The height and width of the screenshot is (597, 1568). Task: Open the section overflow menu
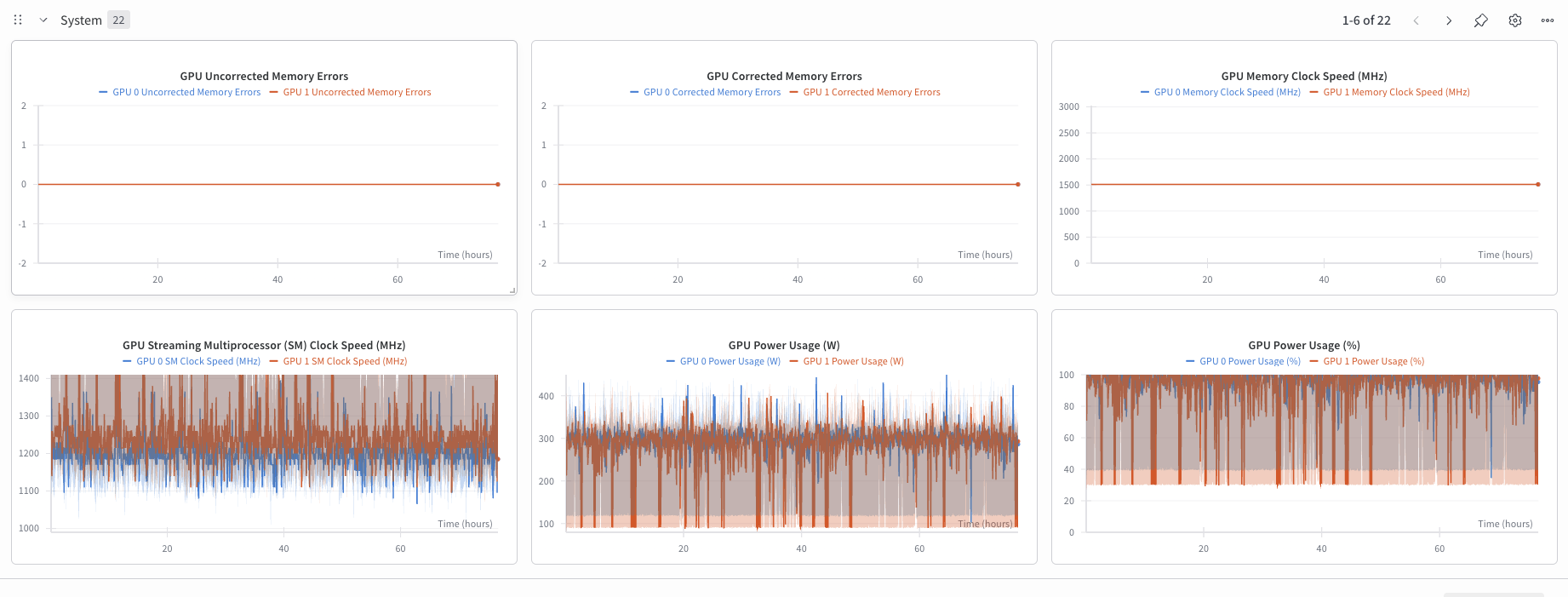pos(1548,20)
